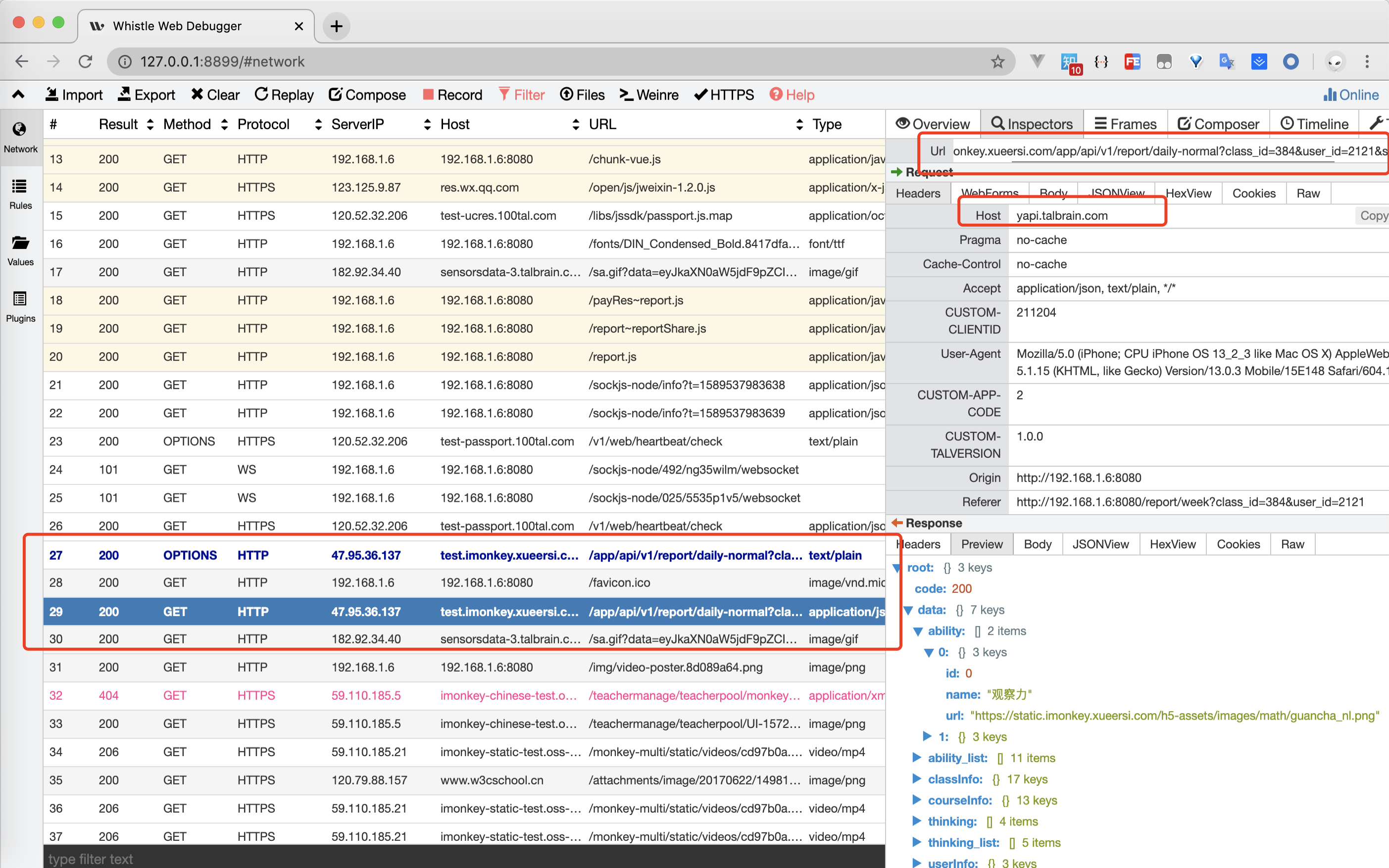Open the Filter settings

(522, 95)
